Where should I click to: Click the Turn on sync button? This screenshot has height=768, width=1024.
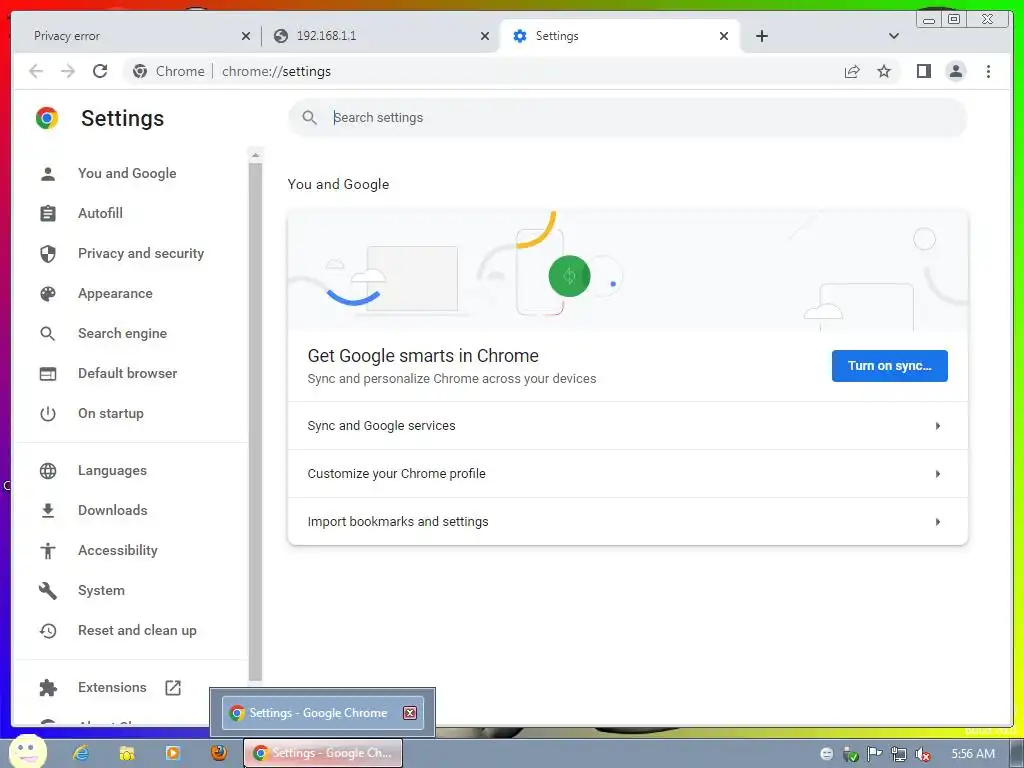tap(889, 366)
